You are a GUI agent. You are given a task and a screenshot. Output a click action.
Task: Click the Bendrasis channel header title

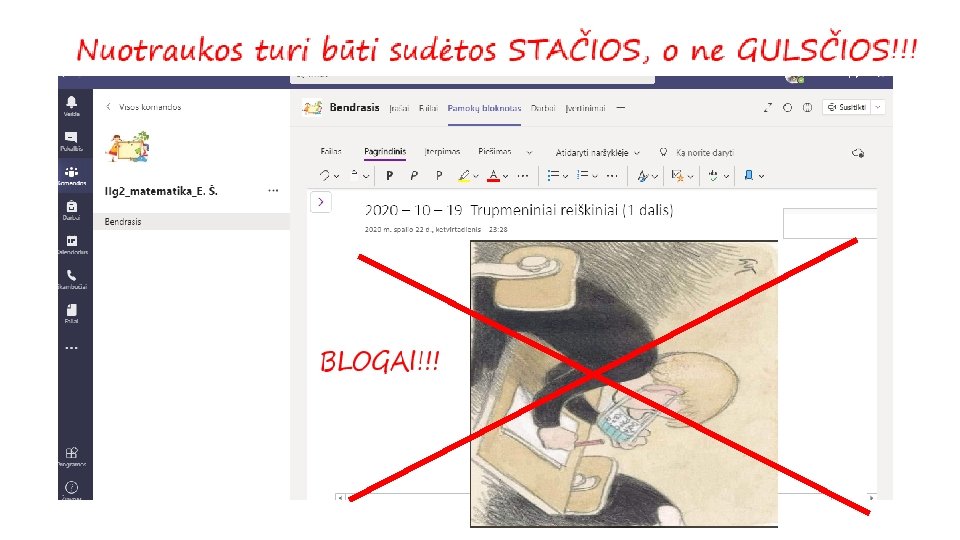[x=354, y=108]
